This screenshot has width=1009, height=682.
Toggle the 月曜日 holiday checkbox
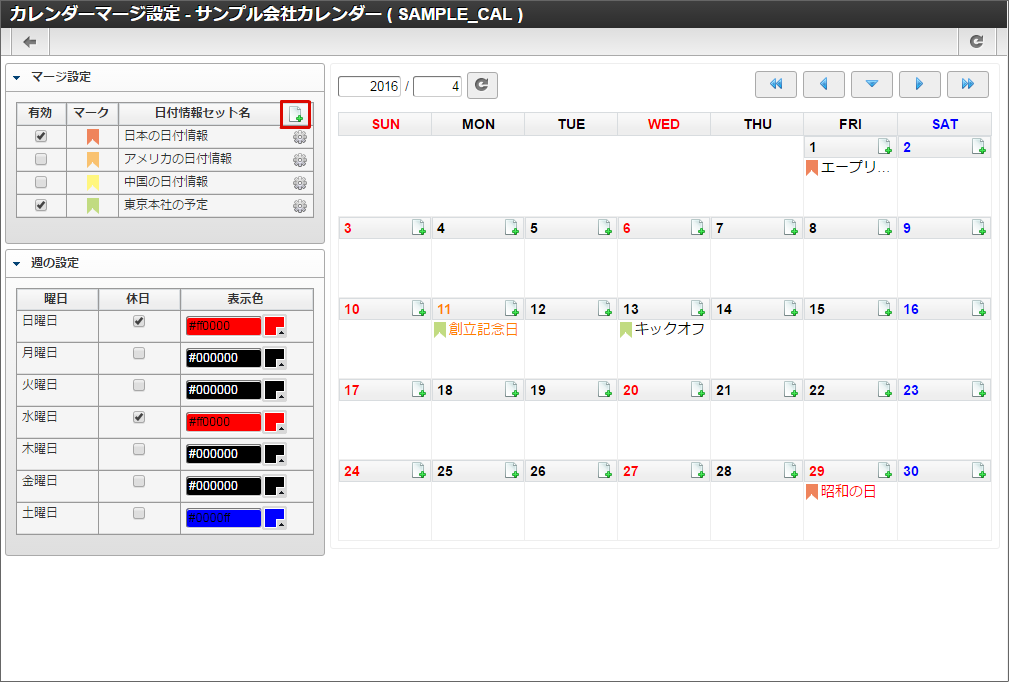(139, 353)
